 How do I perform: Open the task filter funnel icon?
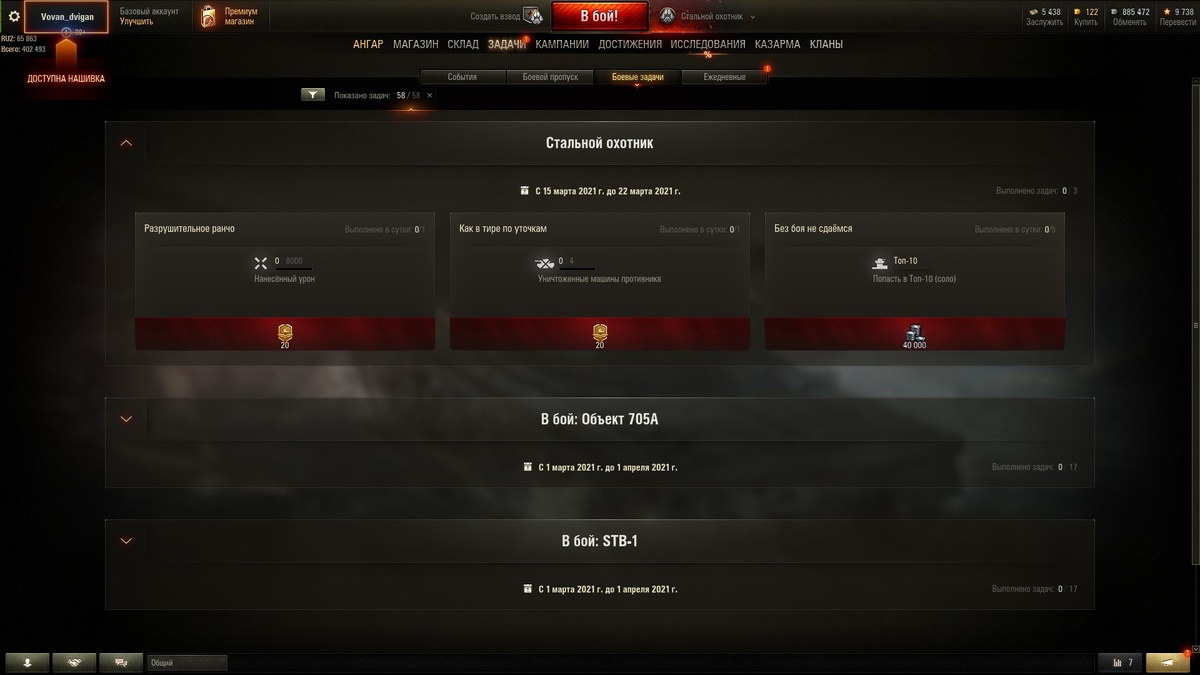(x=313, y=95)
